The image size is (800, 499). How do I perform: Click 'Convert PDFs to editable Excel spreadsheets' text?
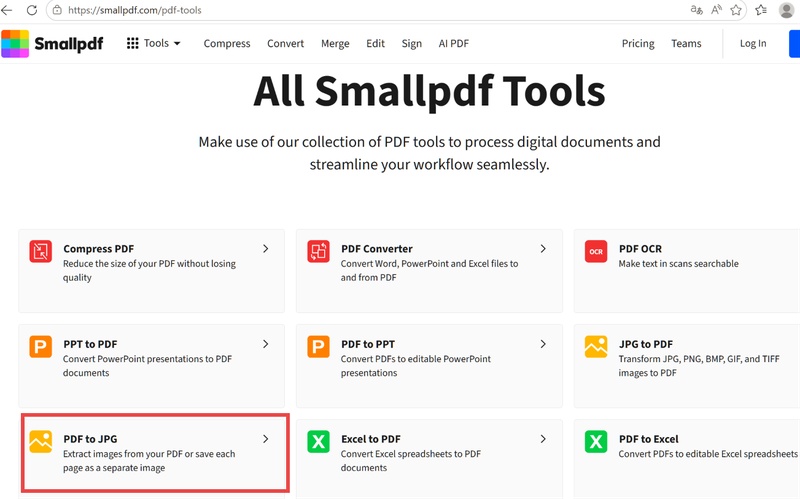(x=708, y=454)
